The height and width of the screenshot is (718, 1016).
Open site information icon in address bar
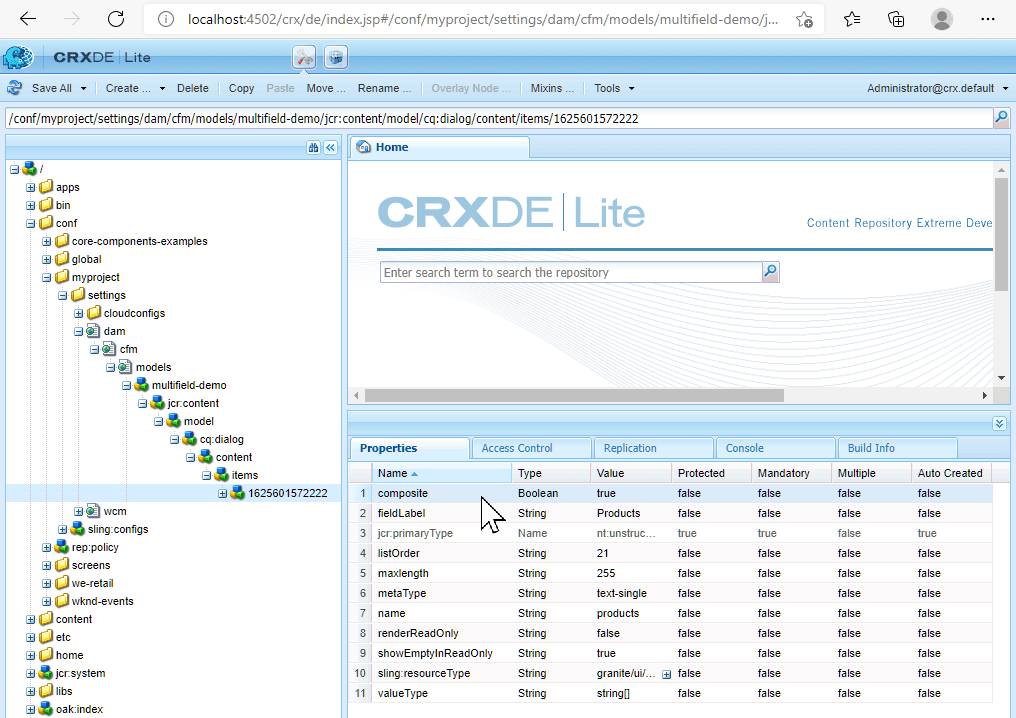click(x=166, y=19)
